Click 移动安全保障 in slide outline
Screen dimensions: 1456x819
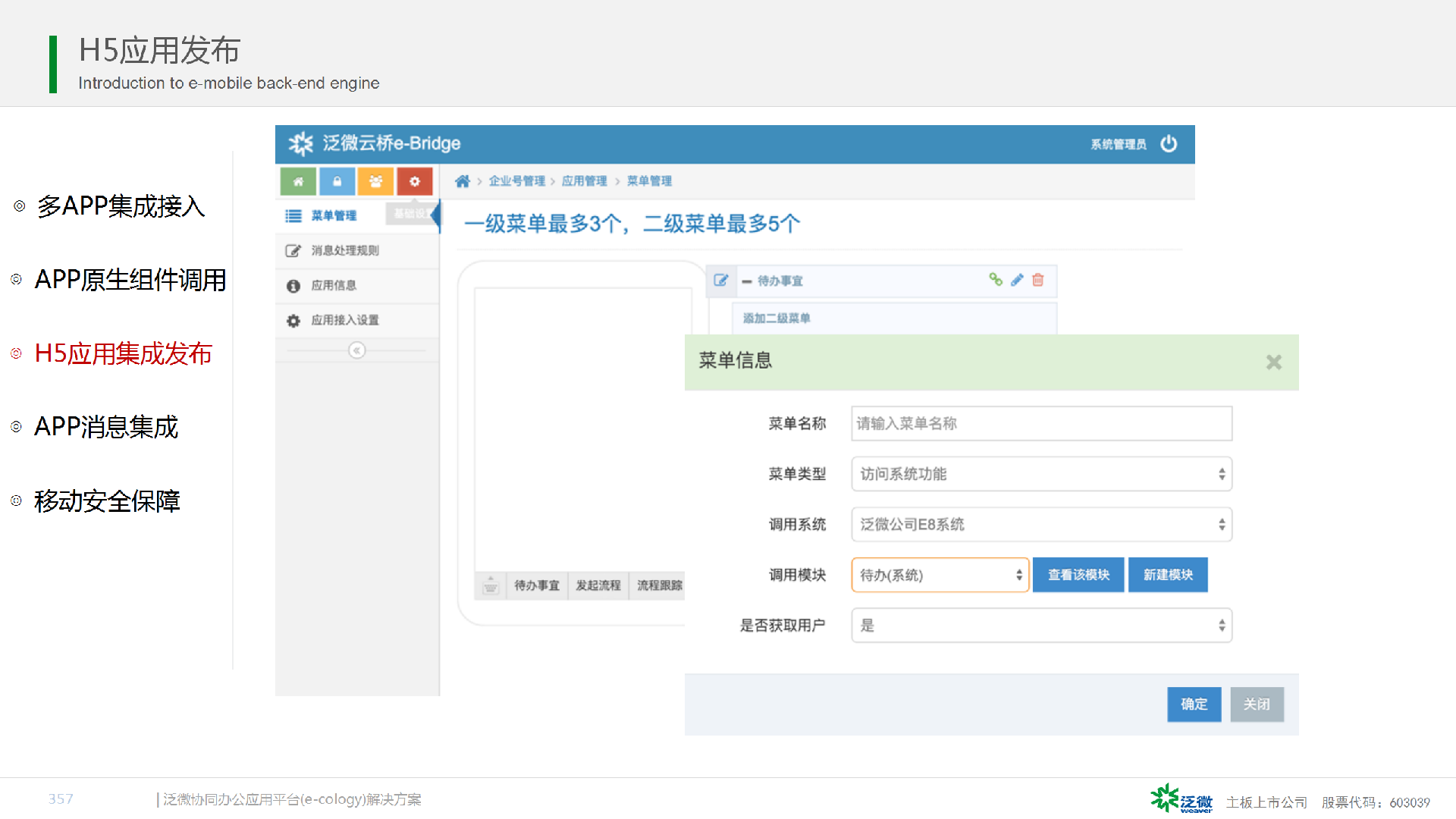(x=107, y=500)
